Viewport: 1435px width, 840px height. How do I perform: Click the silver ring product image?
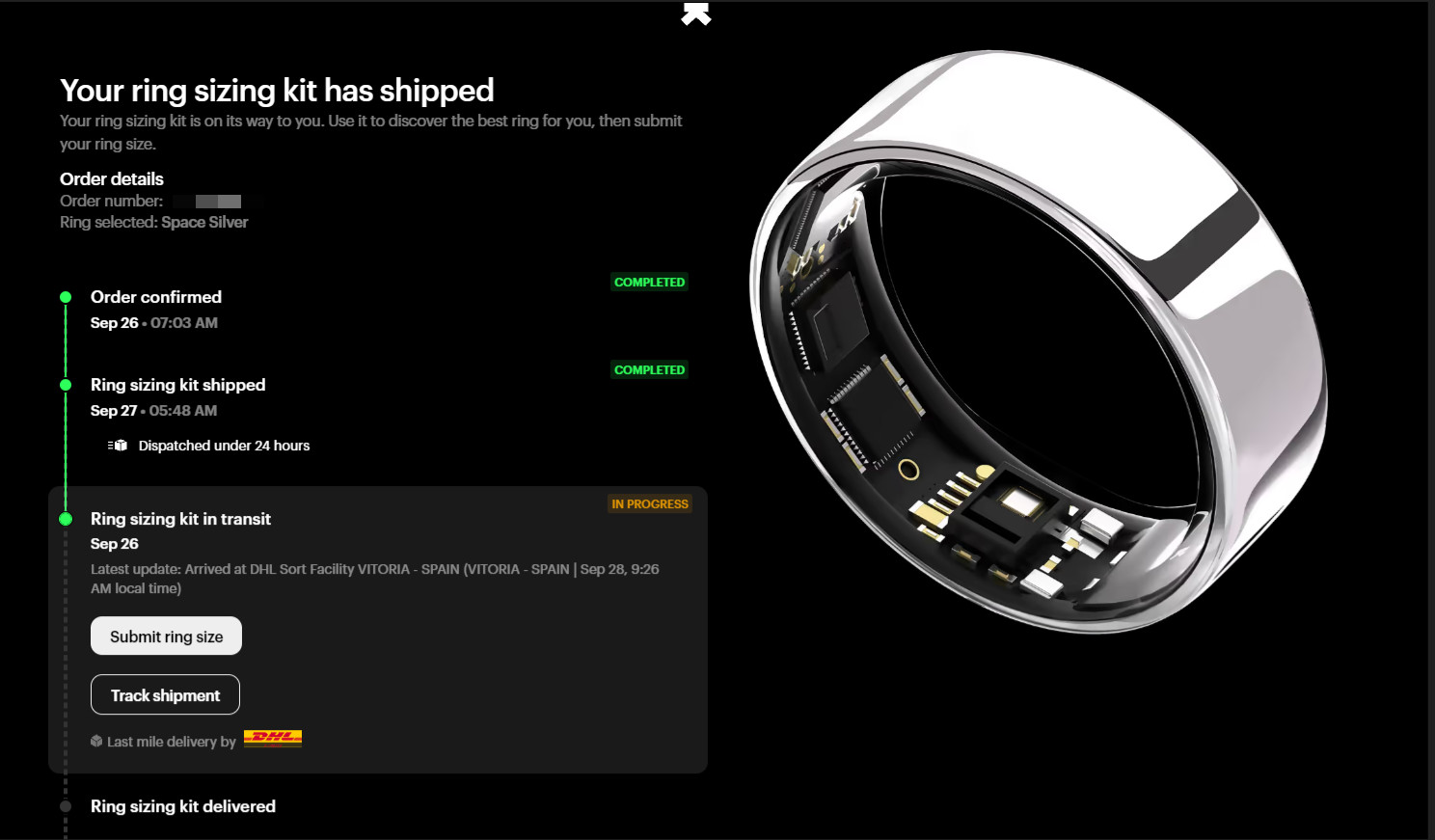(x=1039, y=341)
